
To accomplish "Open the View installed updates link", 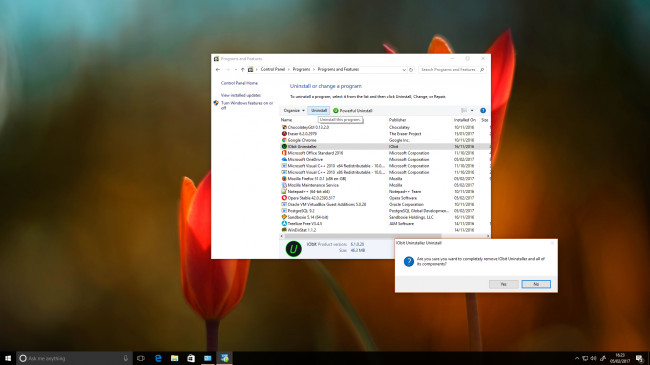I will pyautogui.click(x=241, y=95).
